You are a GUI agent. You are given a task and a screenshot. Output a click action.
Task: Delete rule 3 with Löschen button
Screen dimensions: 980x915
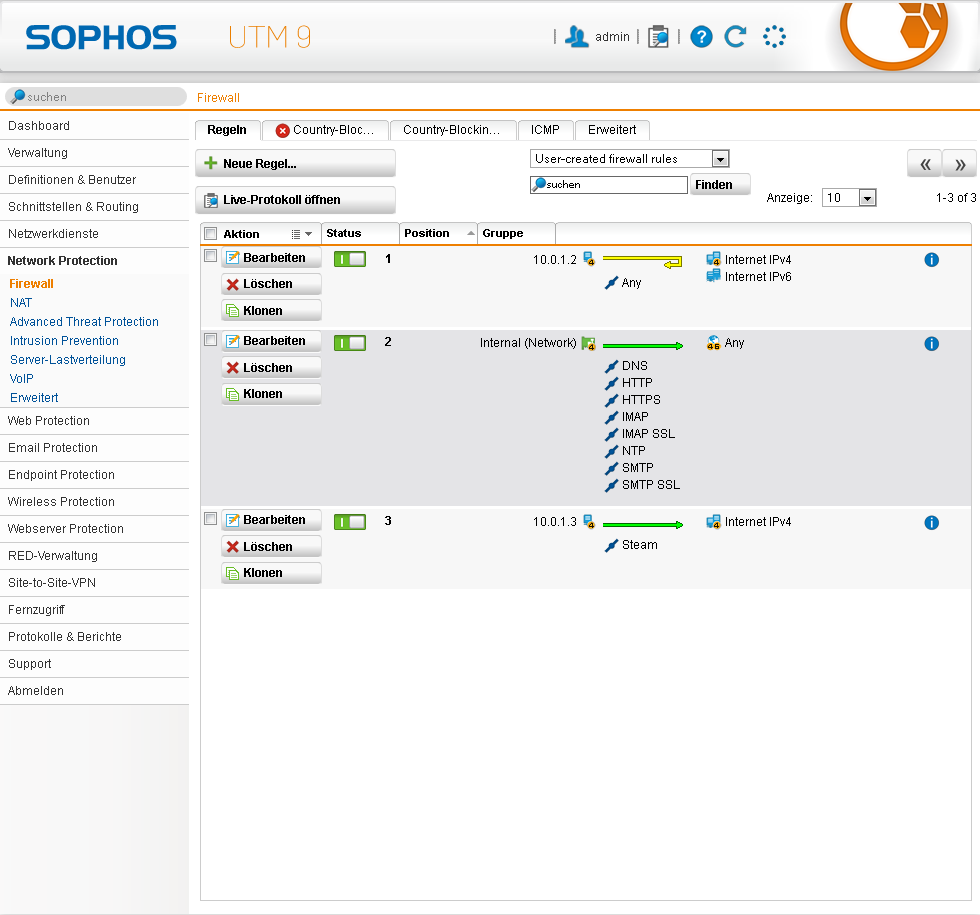click(x=271, y=547)
